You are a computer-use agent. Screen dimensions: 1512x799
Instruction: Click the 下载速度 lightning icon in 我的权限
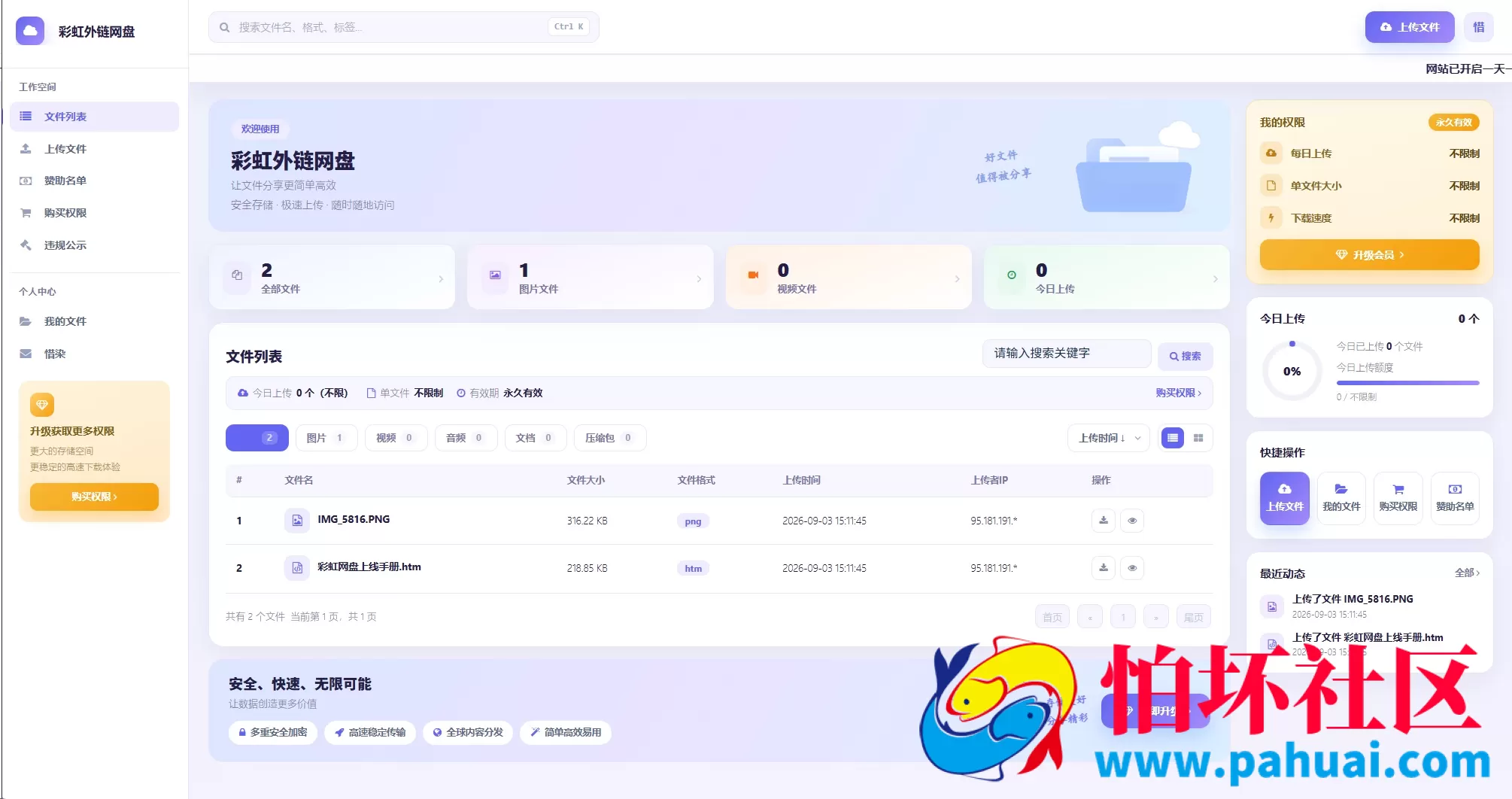coord(1271,218)
